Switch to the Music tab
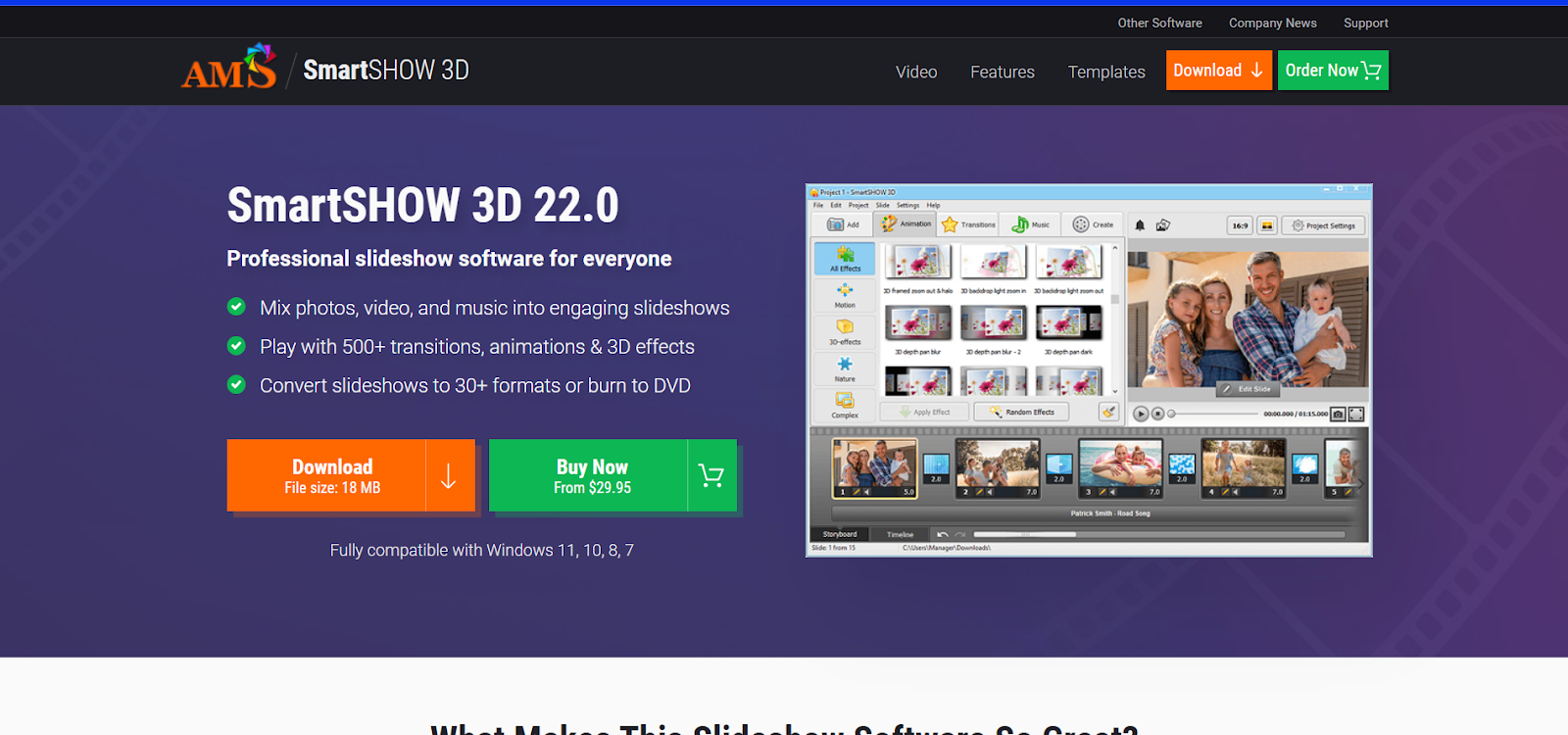The height and width of the screenshot is (735, 1568). (x=1031, y=224)
